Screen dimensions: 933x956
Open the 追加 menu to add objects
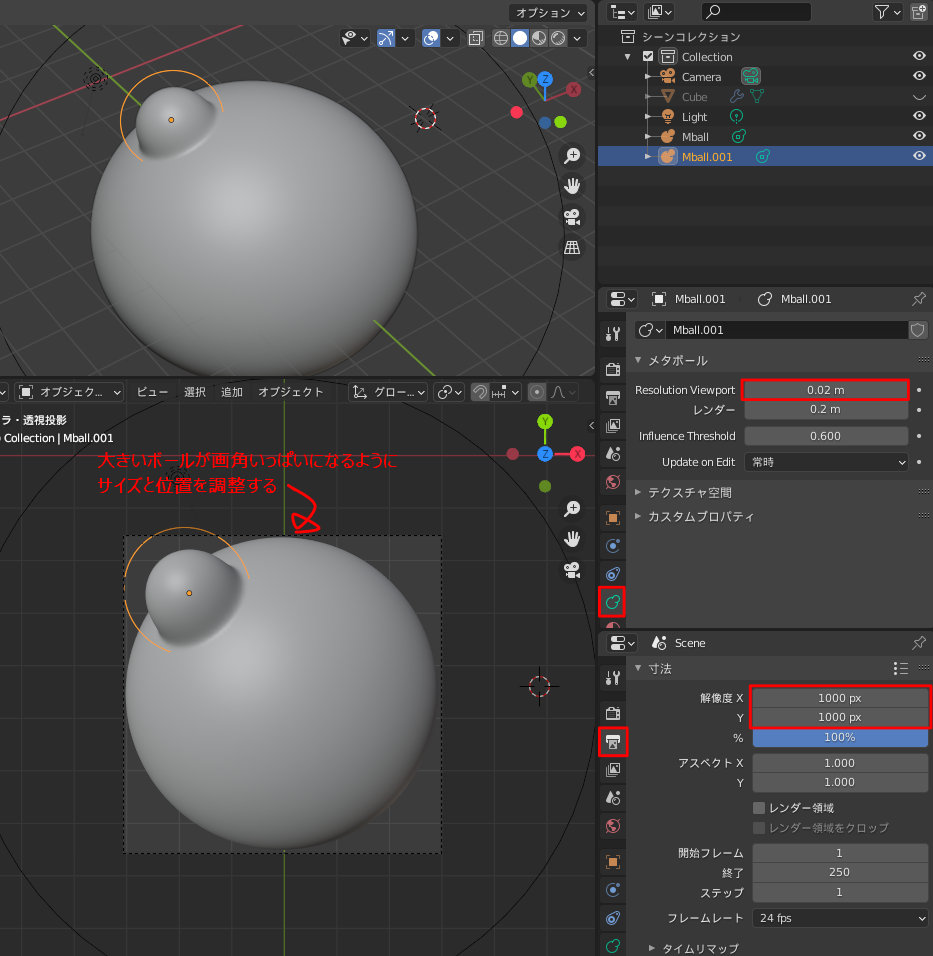pyautogui.click(x=230, y=391)
